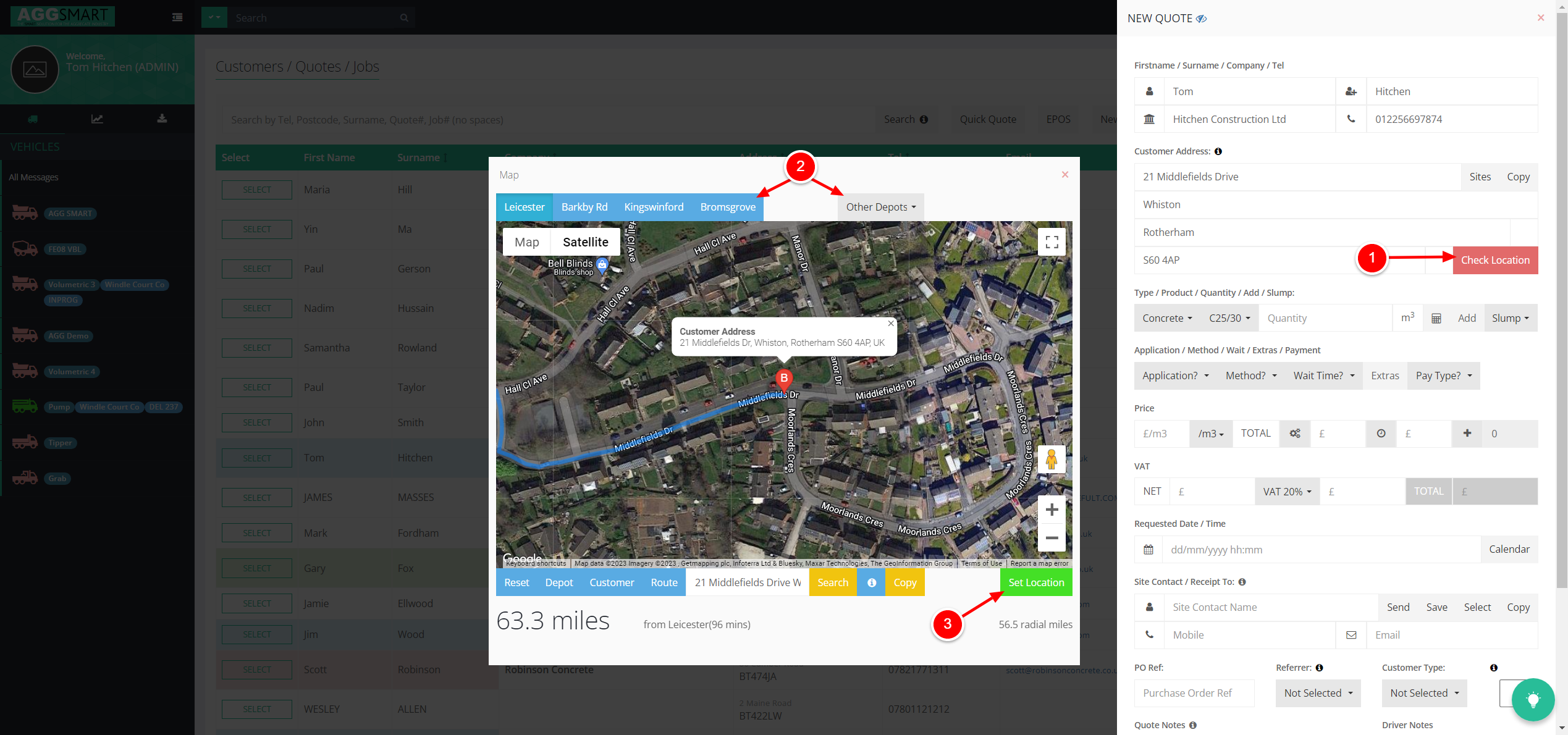1568x735 pixels.
Task: Zoom out on the map
Action: (x=1052, y=537)
